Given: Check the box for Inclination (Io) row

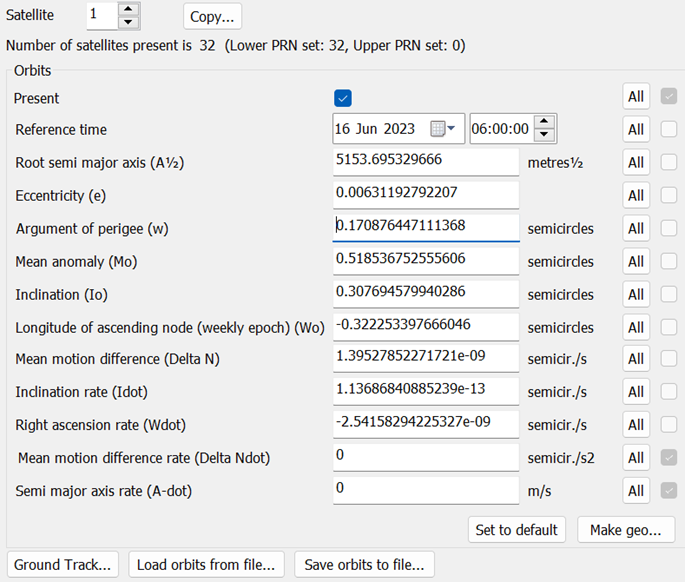Looking at the screenshot, I should [668, 294].
